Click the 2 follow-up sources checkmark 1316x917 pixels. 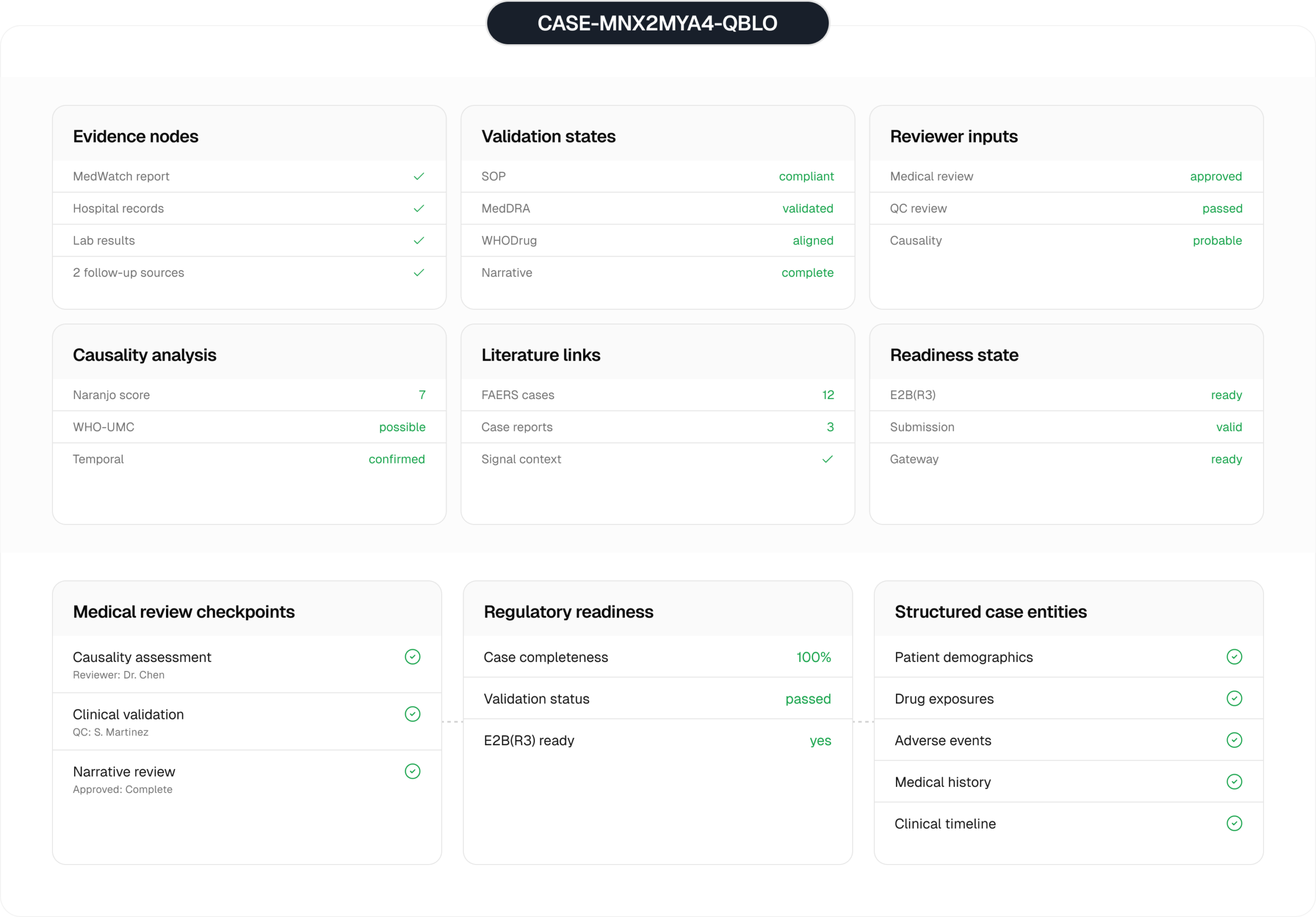pos(419,273)
